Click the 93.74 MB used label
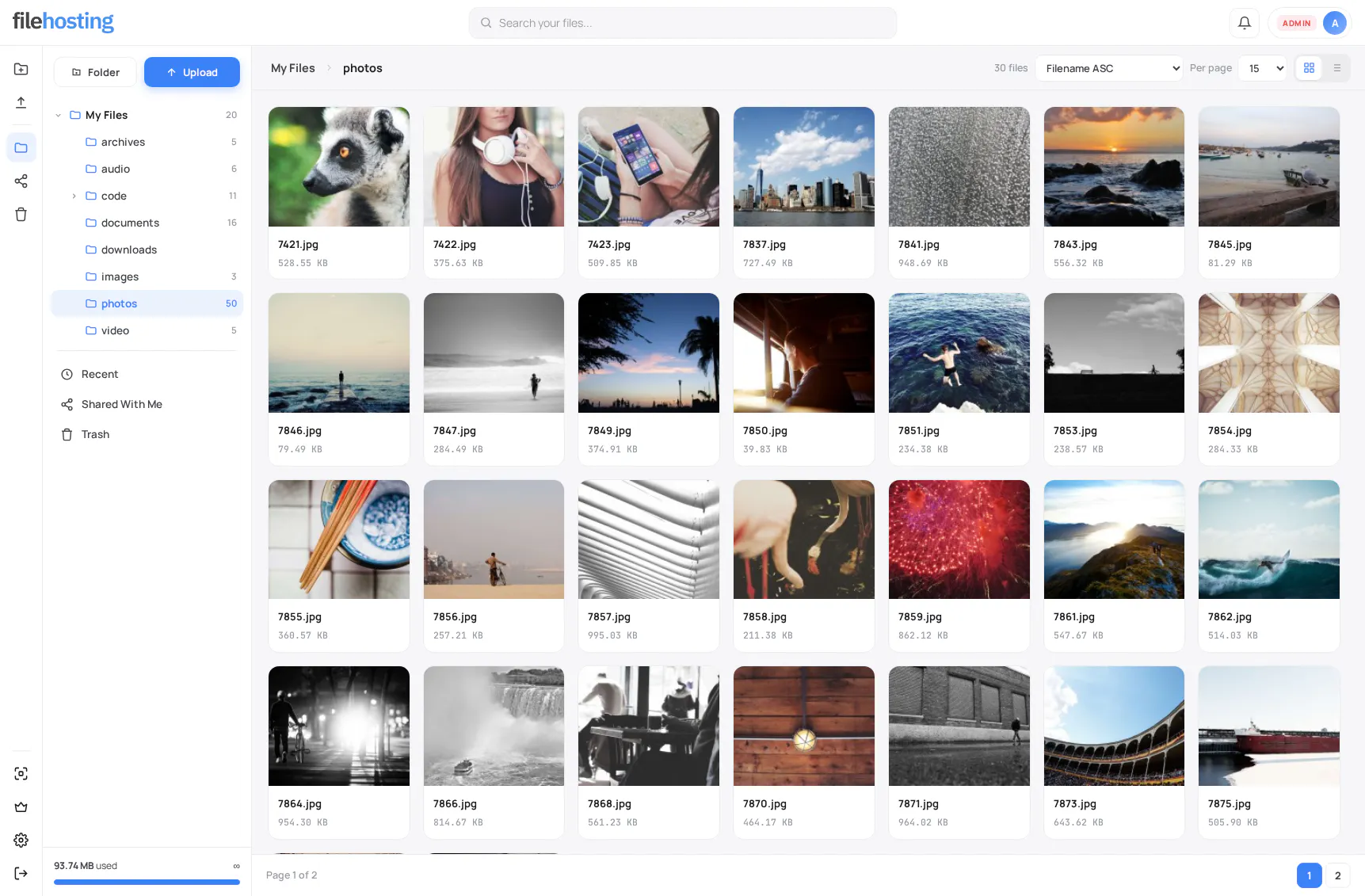1365x896 pixels. pyautogui.click(x=86, y=866)
